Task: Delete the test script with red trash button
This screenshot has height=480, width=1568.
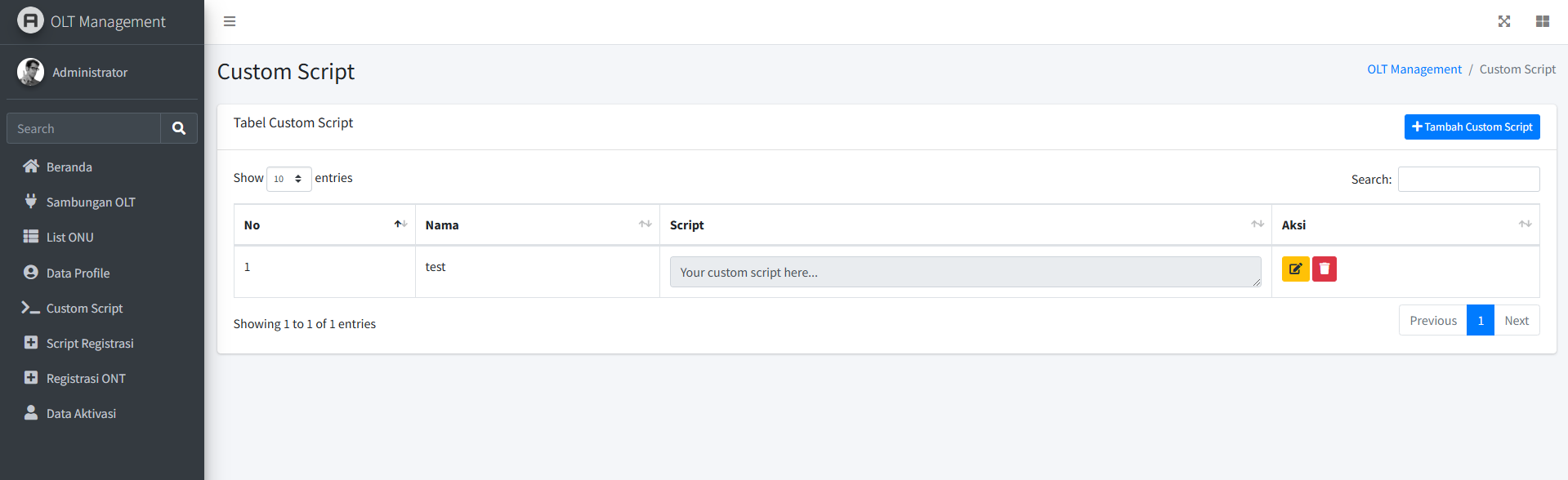Action: click(x=1325, y=269)
